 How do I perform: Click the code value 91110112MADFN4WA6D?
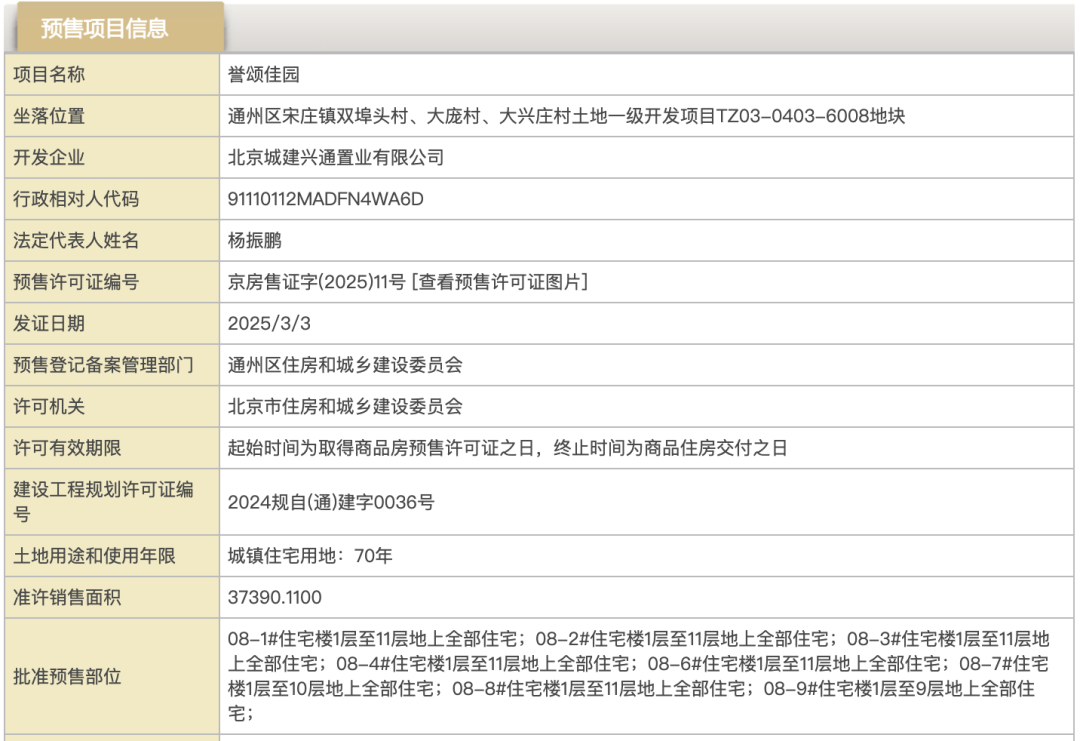click(x=325, y=199)
